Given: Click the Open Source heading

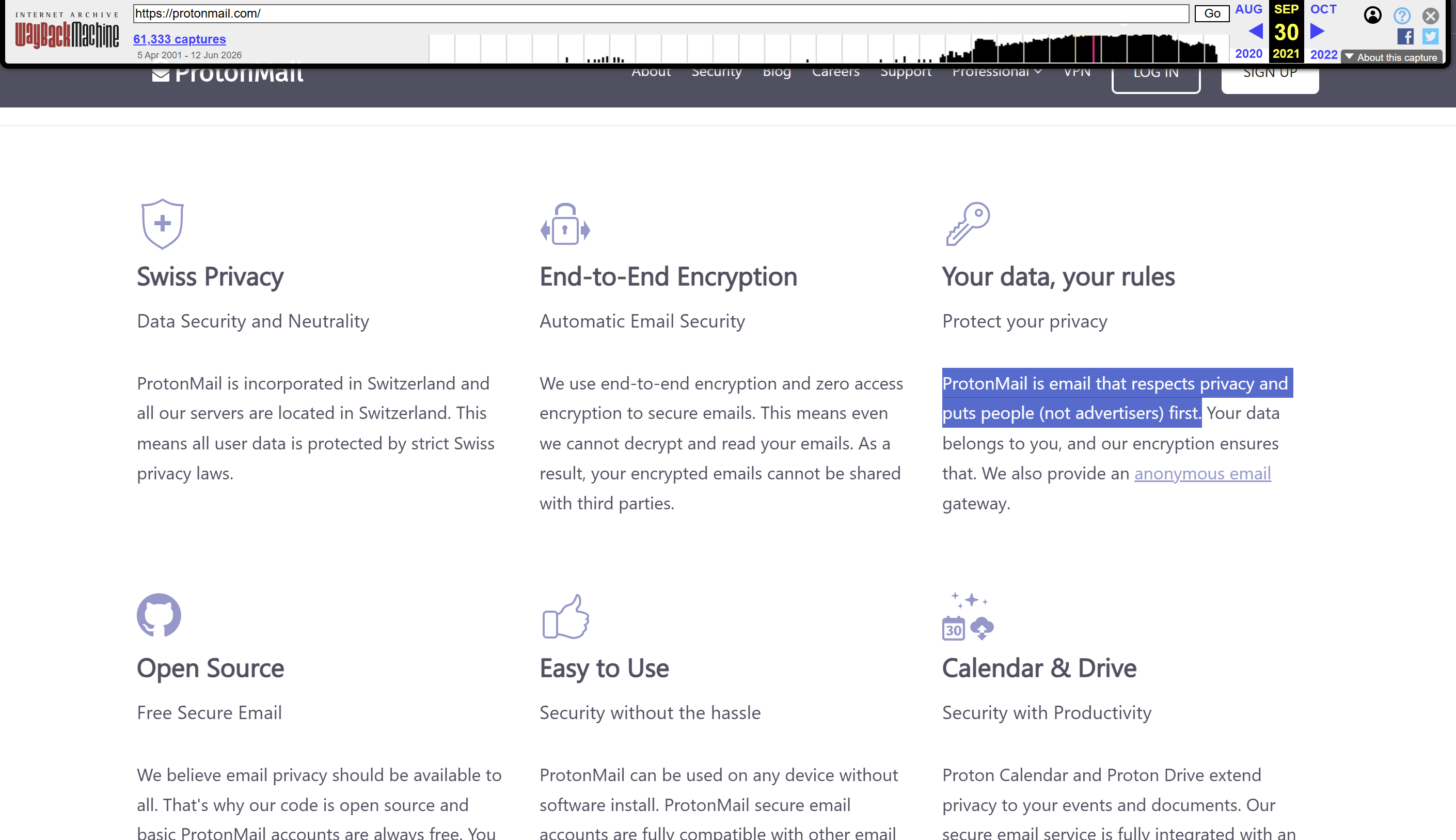Looking at the screenshot, I should pos(210,668).
